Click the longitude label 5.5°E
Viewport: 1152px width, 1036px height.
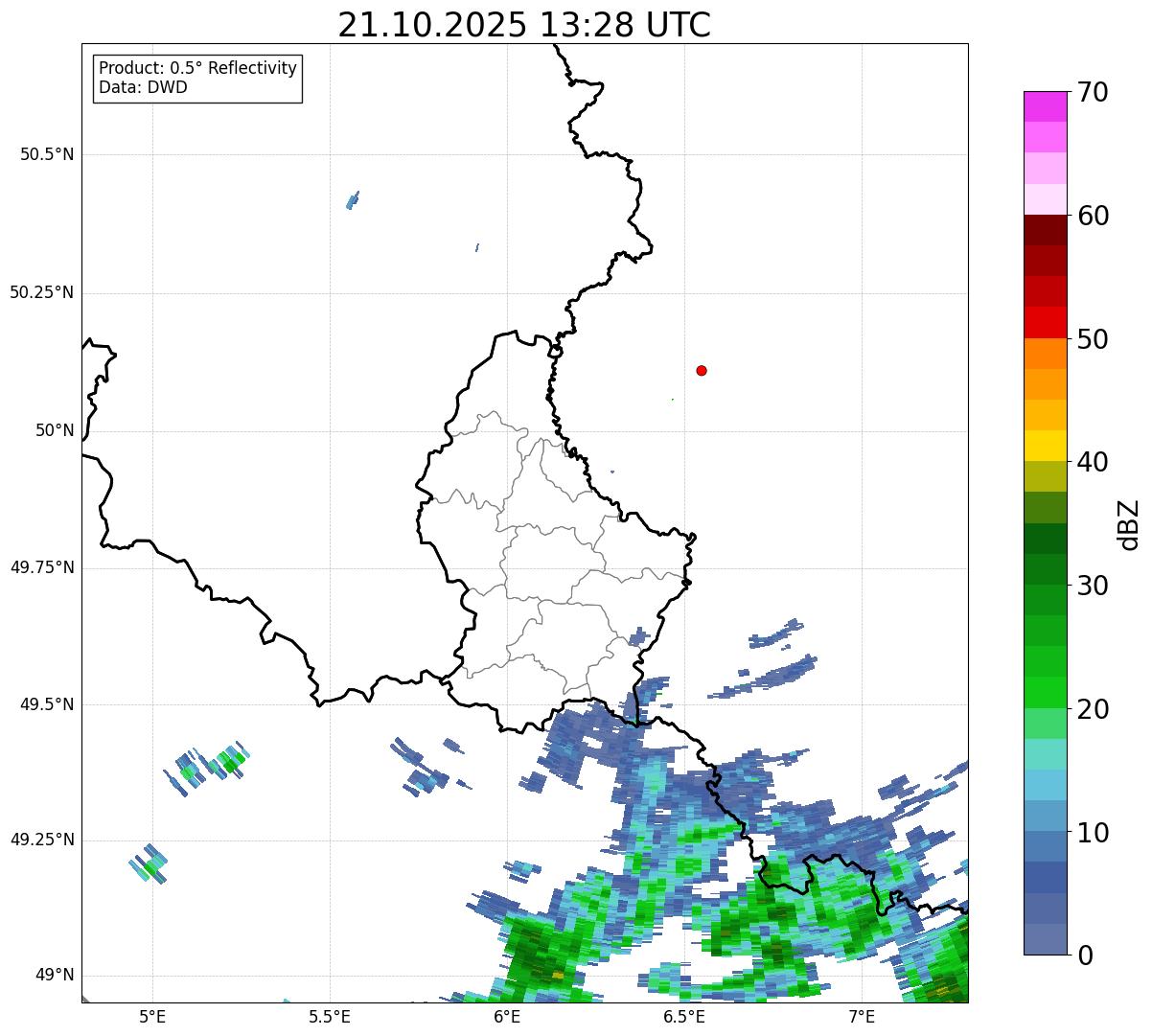(330, 1016)
